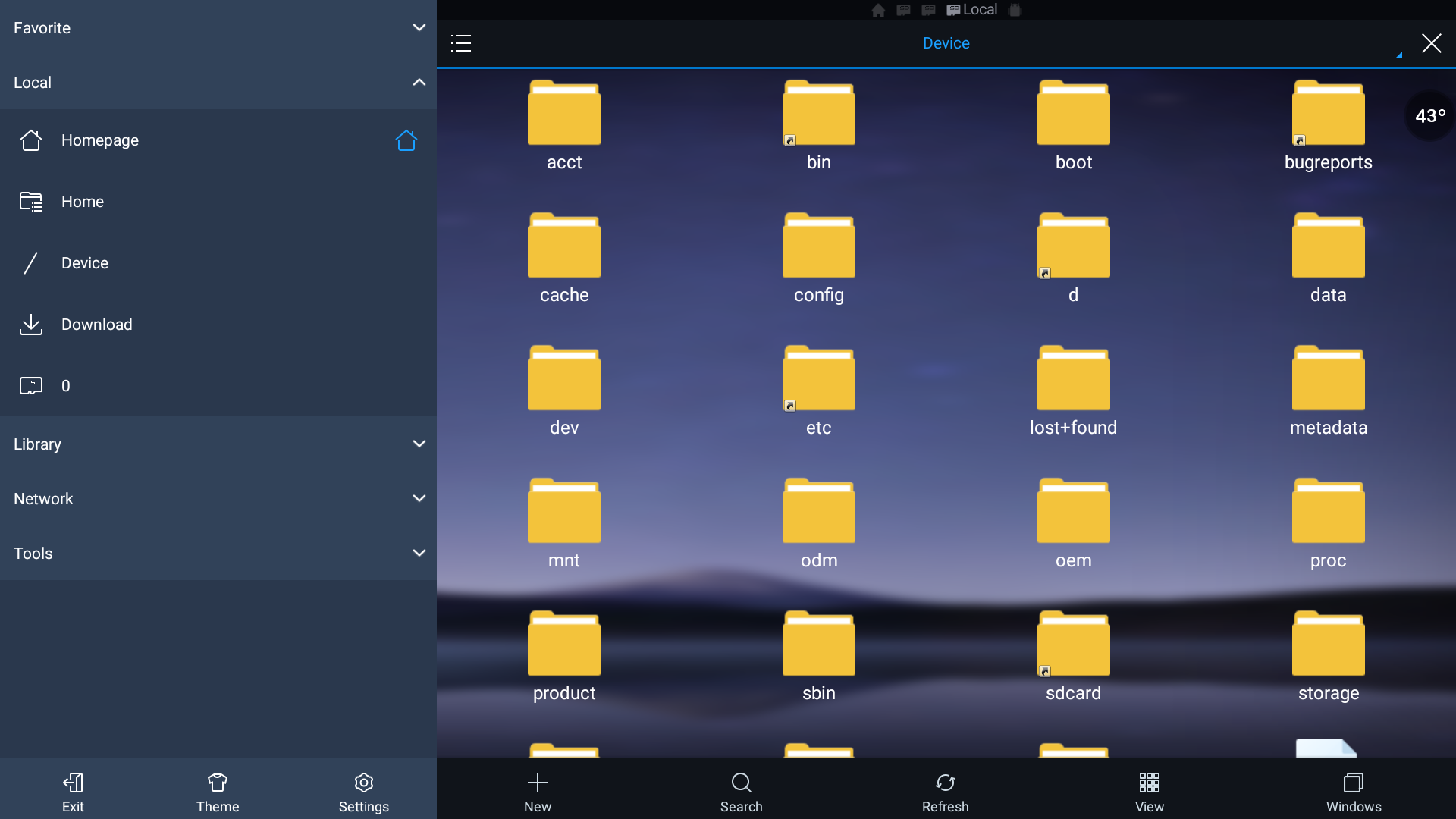Viewport: 1456px width, 819px height.
Task: Open the bin folder shortcut
Action: (819, 127)
